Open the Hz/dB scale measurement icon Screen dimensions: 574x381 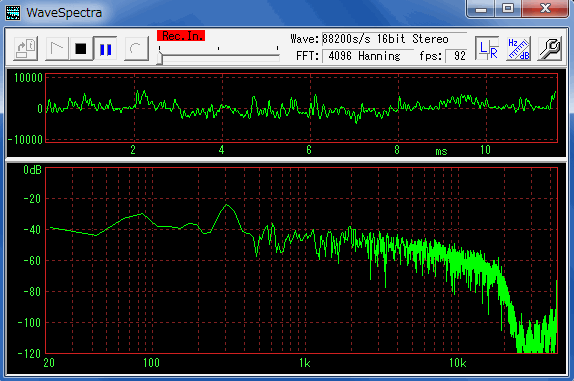click(519, 49)
